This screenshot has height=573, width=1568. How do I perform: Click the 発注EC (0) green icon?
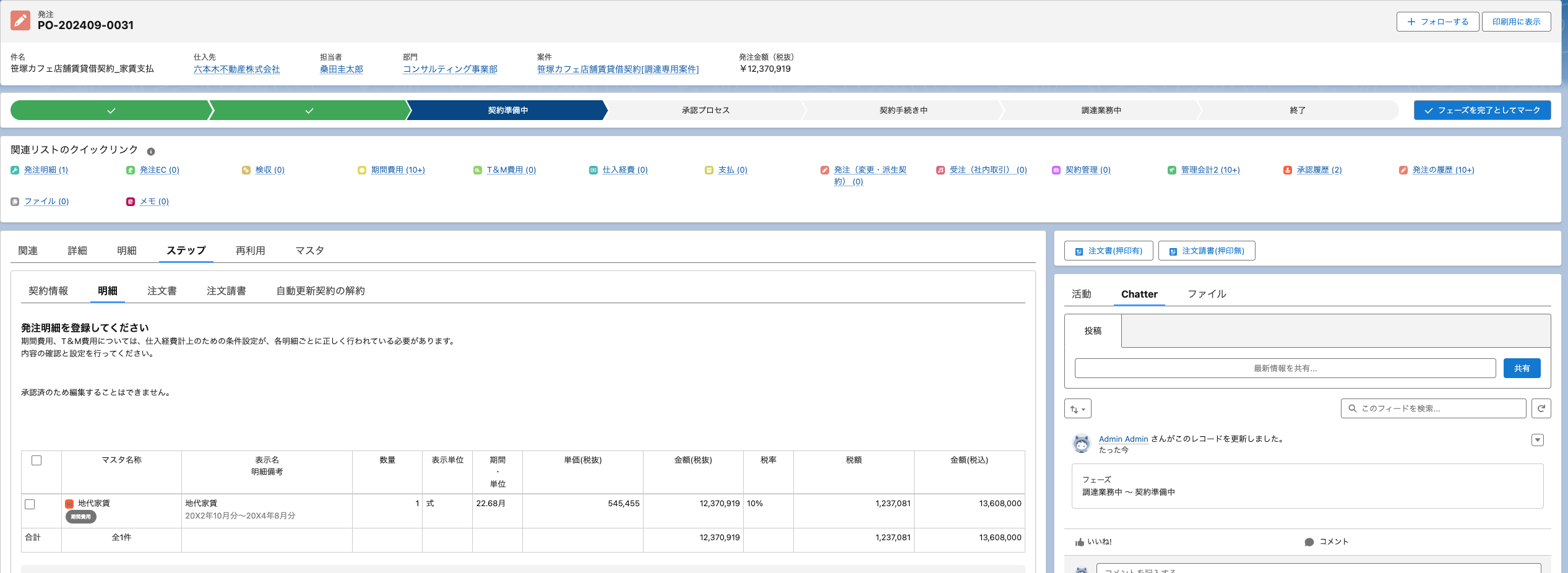coord(131,170)
